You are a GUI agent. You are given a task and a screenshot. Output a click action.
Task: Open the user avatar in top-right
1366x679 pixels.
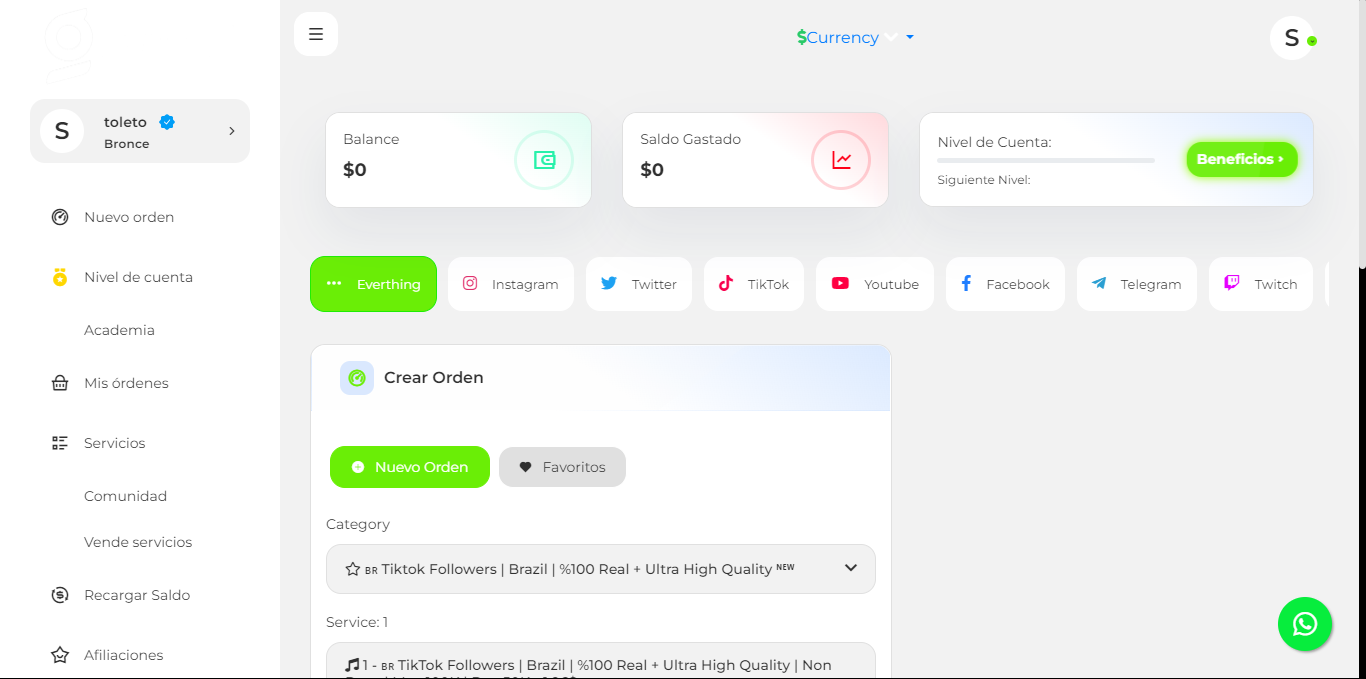[1292, 38]
